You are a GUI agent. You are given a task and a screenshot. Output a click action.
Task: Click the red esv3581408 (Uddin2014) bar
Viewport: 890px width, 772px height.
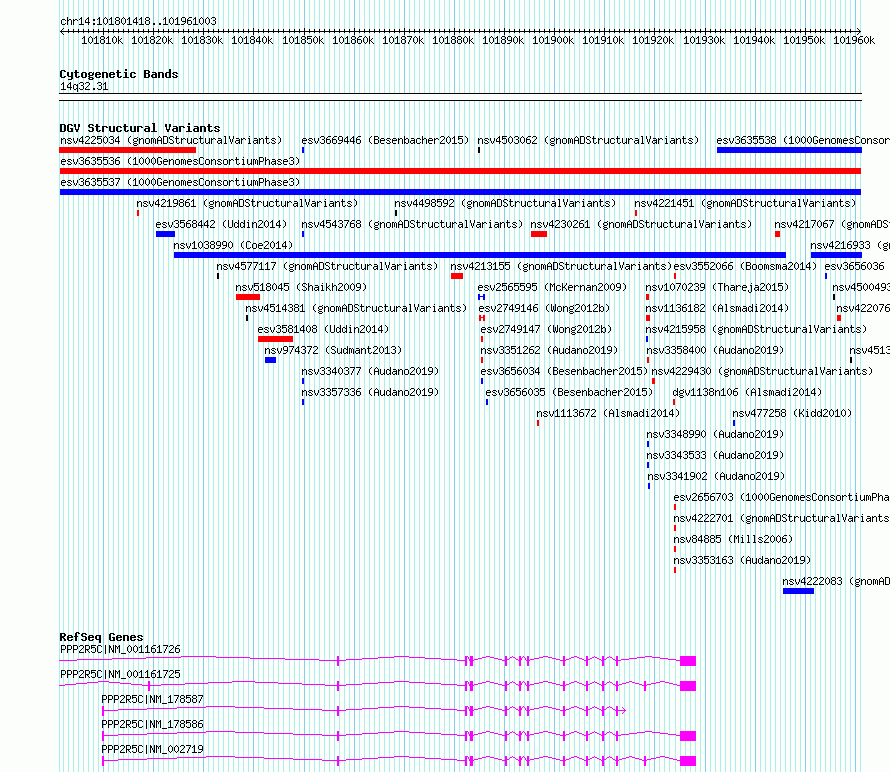275,339
